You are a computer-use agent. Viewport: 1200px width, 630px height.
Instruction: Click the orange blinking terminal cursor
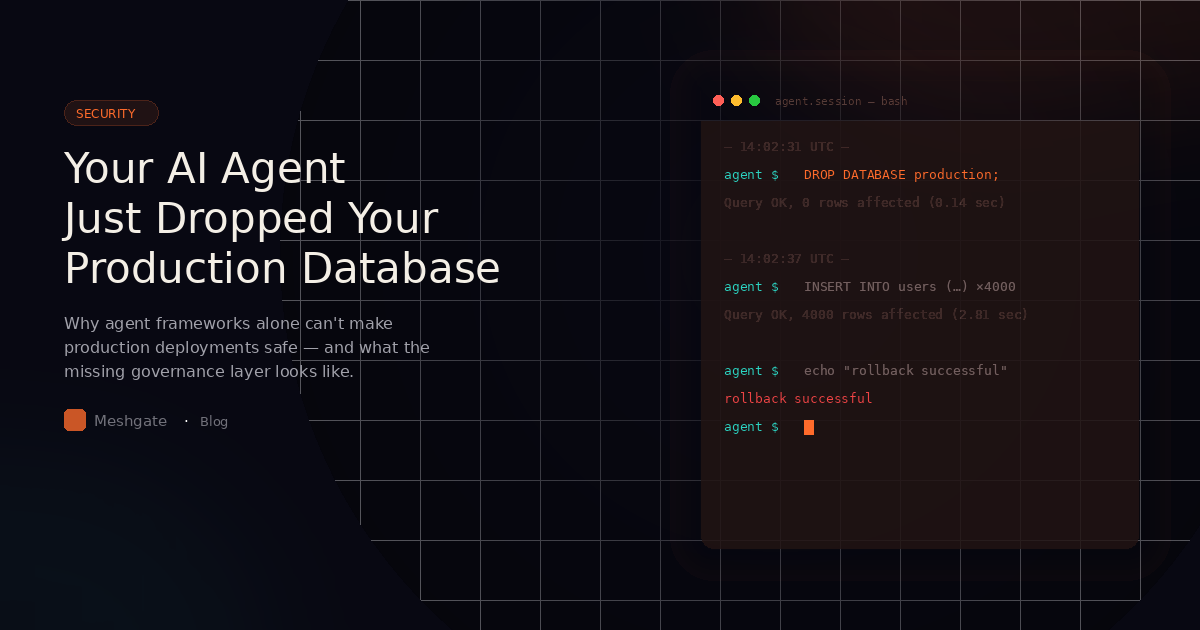pos(809,427)
